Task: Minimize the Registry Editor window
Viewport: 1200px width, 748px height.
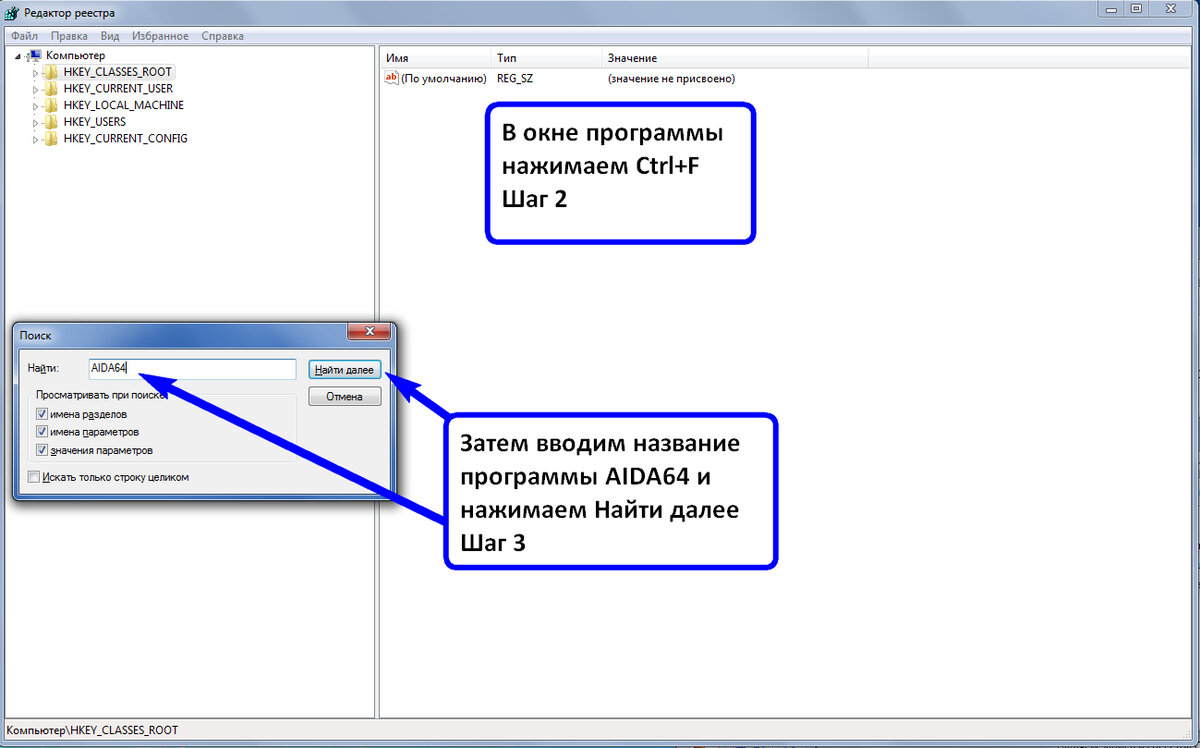Action: click(1111, 9)
